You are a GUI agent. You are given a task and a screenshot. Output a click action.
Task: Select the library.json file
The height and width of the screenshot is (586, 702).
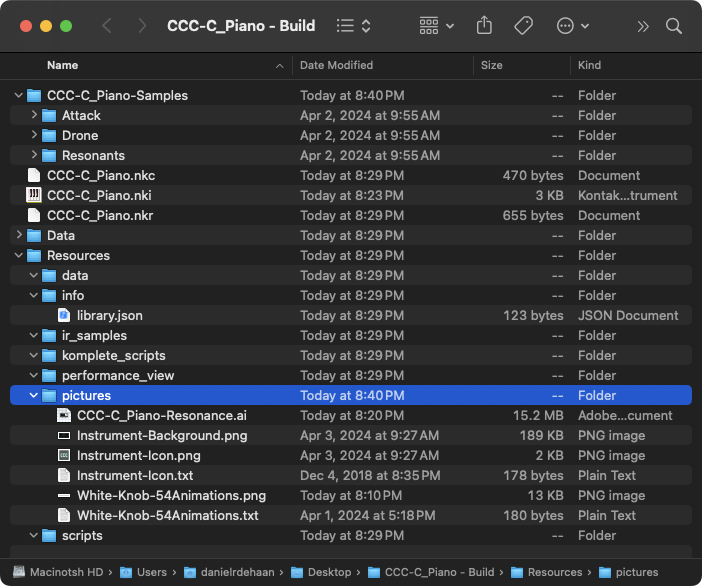pos(109,315)
